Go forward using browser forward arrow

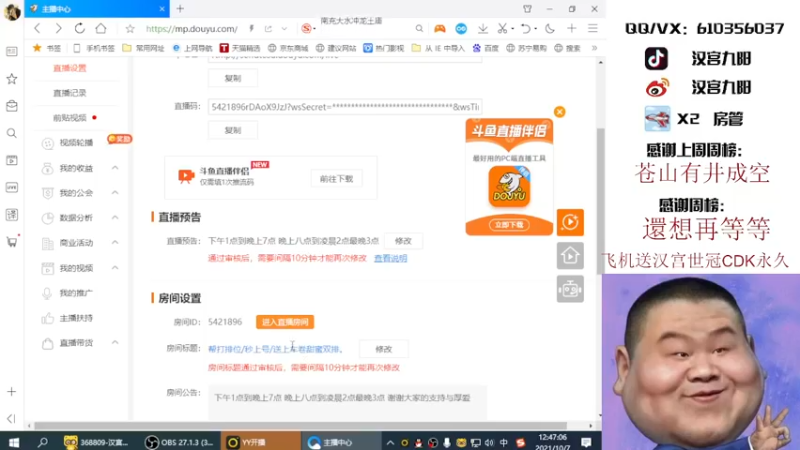[58, 29]
